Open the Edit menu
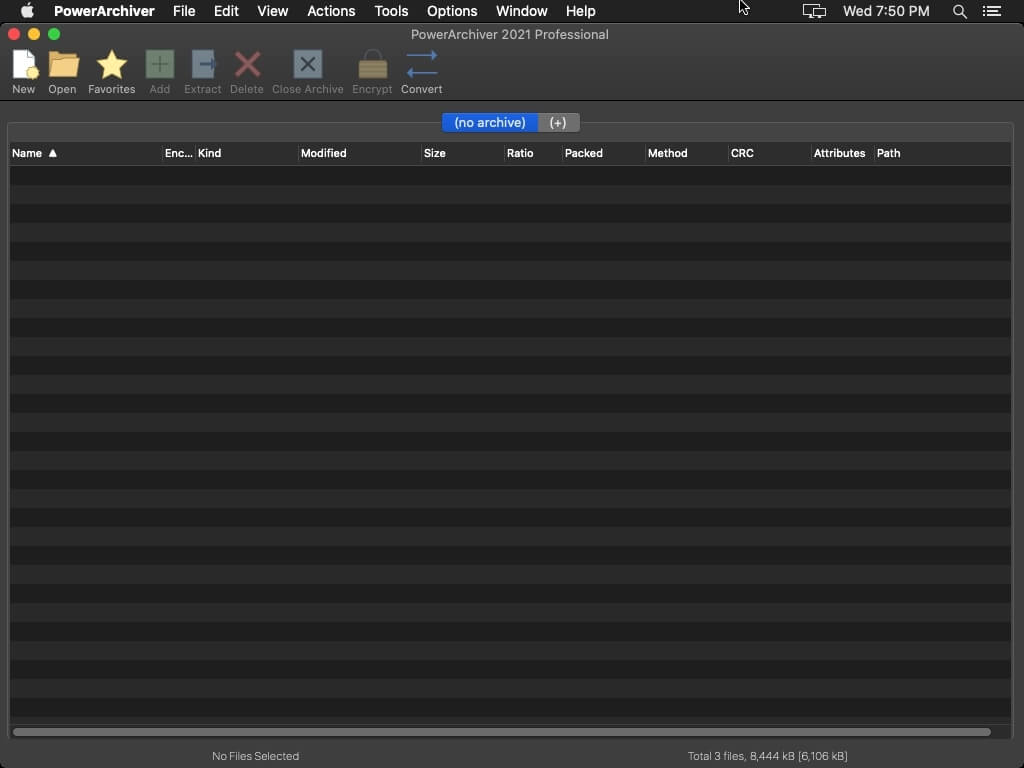The height and width of the screenshot is (768, 1024). (226, 11)
